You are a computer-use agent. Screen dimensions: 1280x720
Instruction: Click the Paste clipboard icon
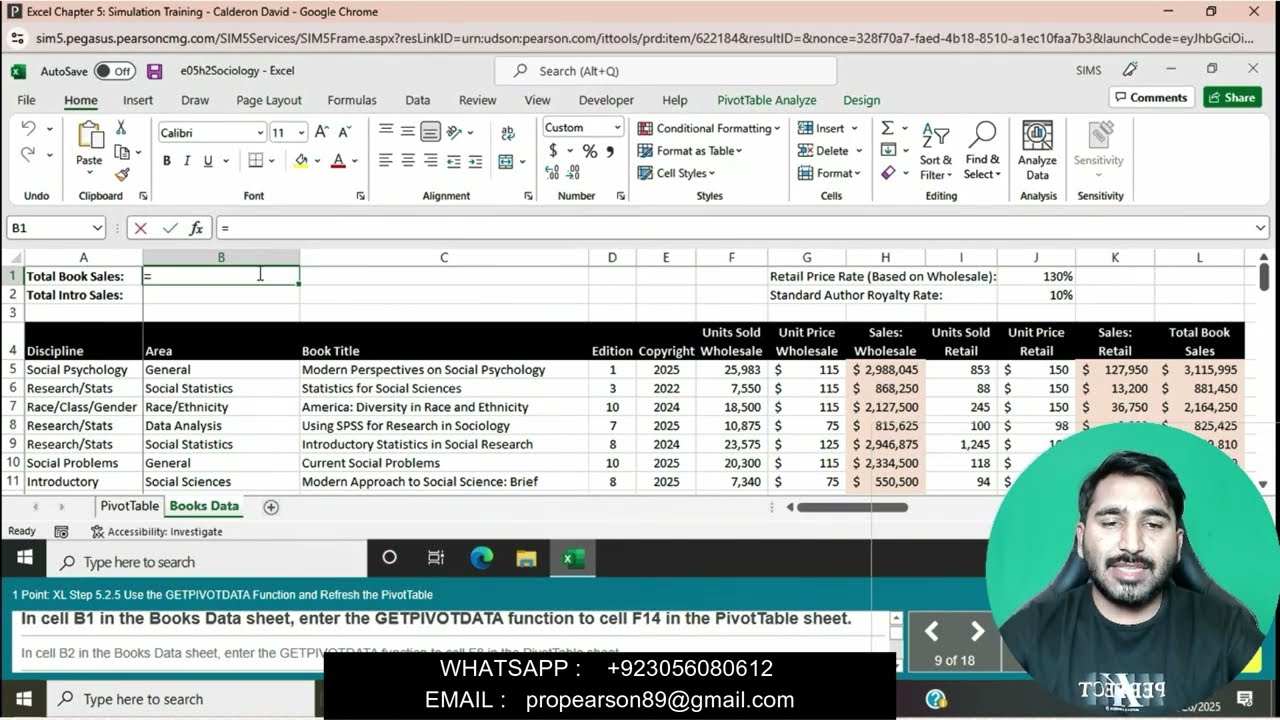tap(90, 136)
